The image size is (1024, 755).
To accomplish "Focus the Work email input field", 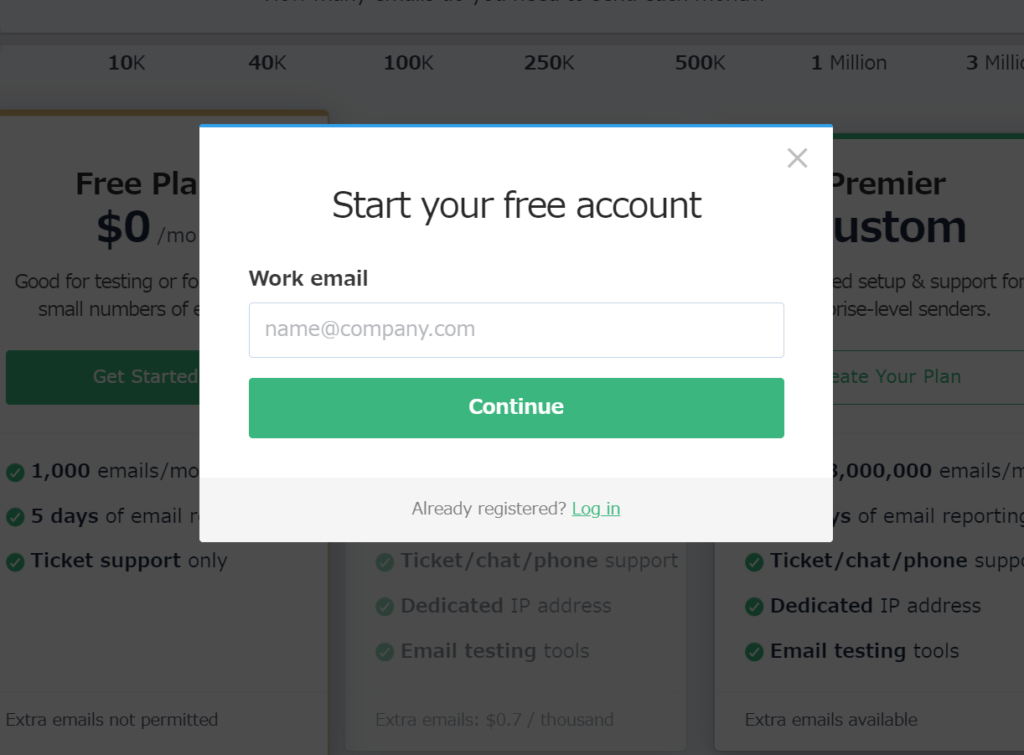I will coord(516,330).
